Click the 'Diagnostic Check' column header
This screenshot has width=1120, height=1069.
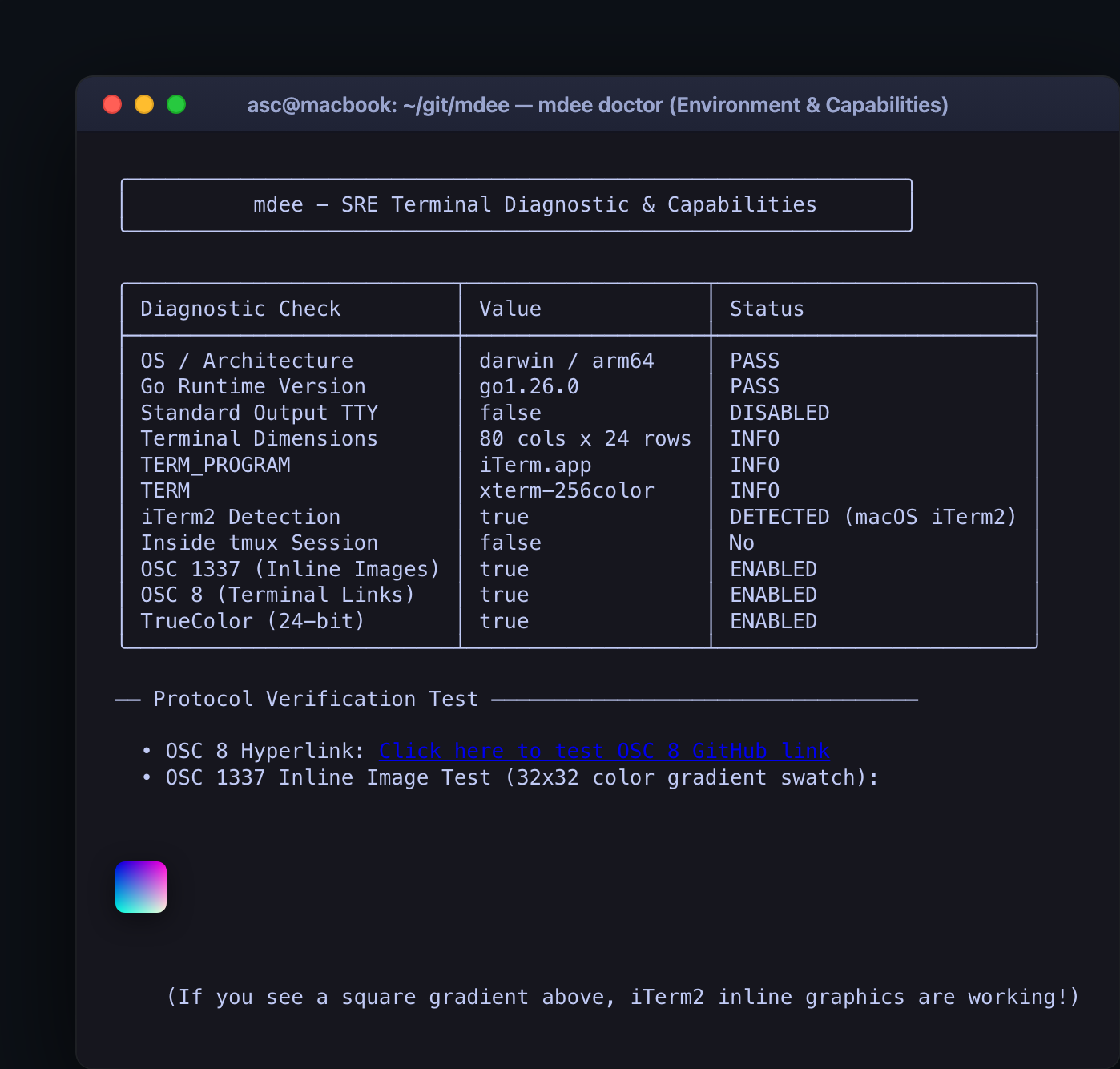click(x=240, y=309)
